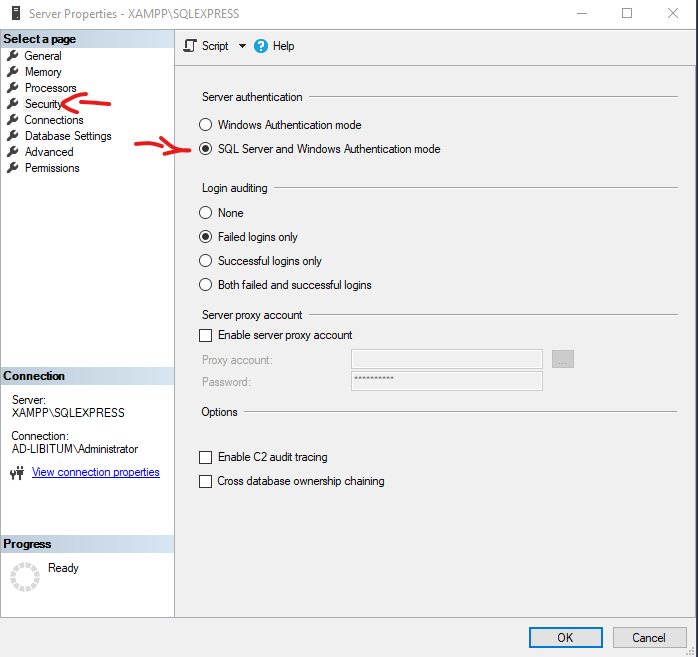Click the Cancel button
The height and width of the screenshot is (657, 698).
coord(648,637)
